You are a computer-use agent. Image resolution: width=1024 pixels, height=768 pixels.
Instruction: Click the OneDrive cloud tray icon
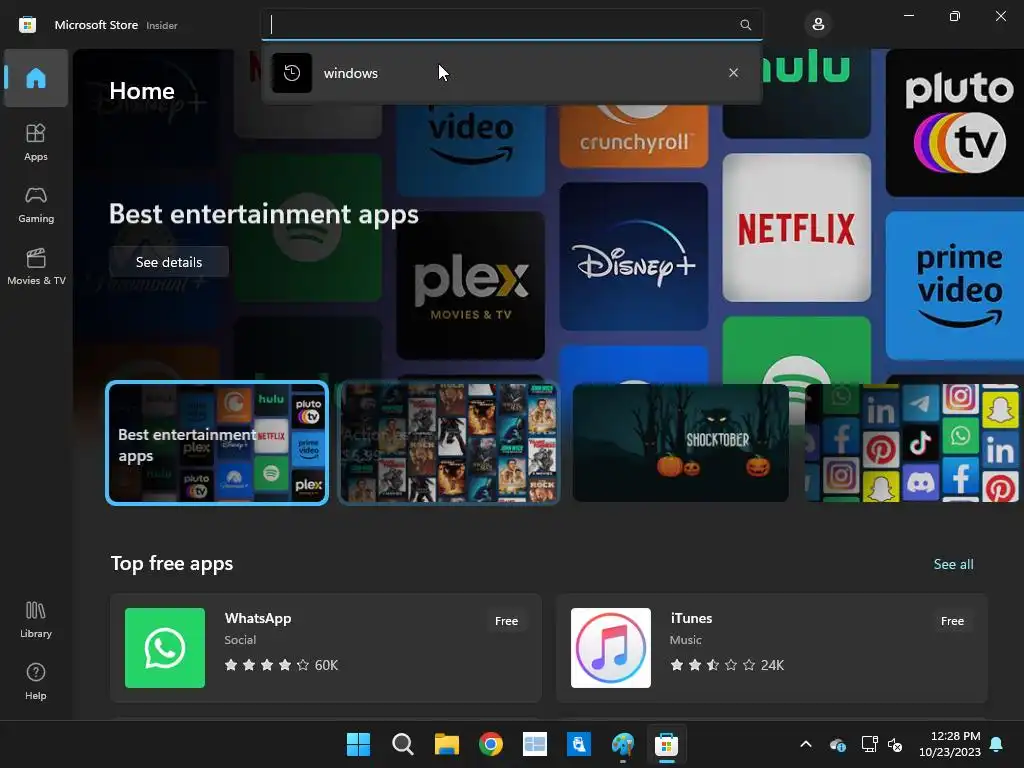838,744
